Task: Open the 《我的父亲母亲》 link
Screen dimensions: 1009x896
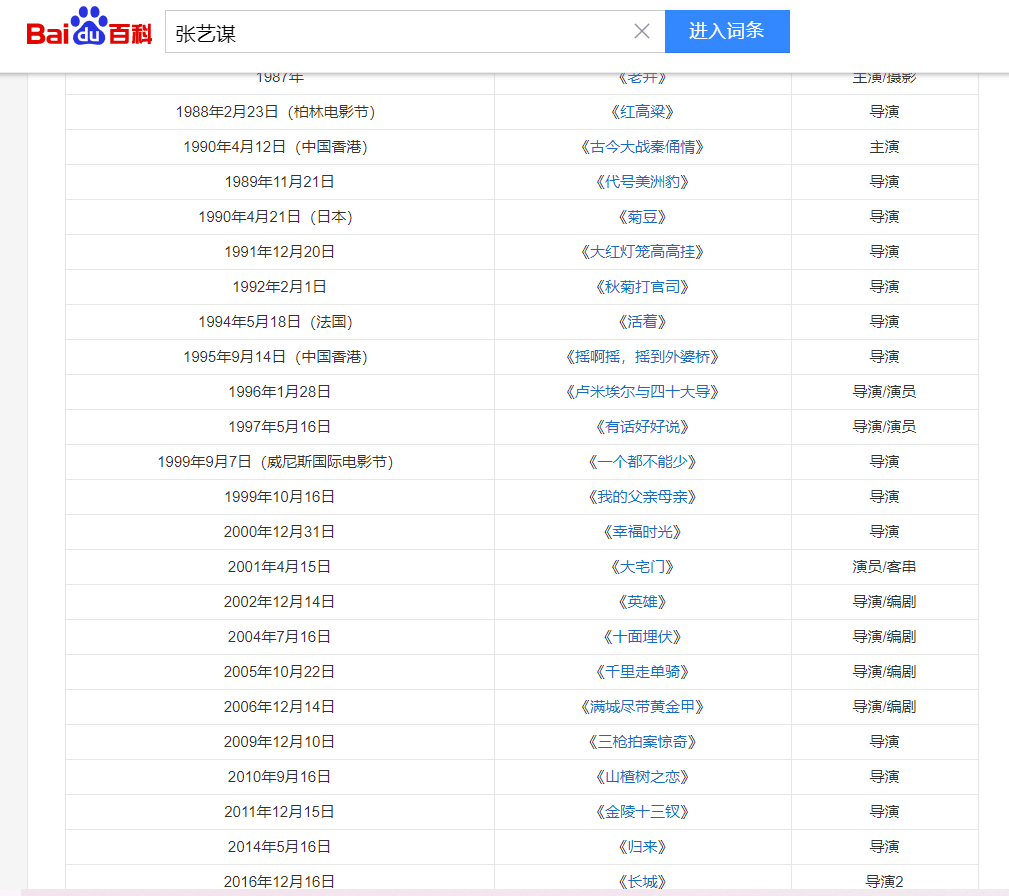Action: [x=642, y=496]
